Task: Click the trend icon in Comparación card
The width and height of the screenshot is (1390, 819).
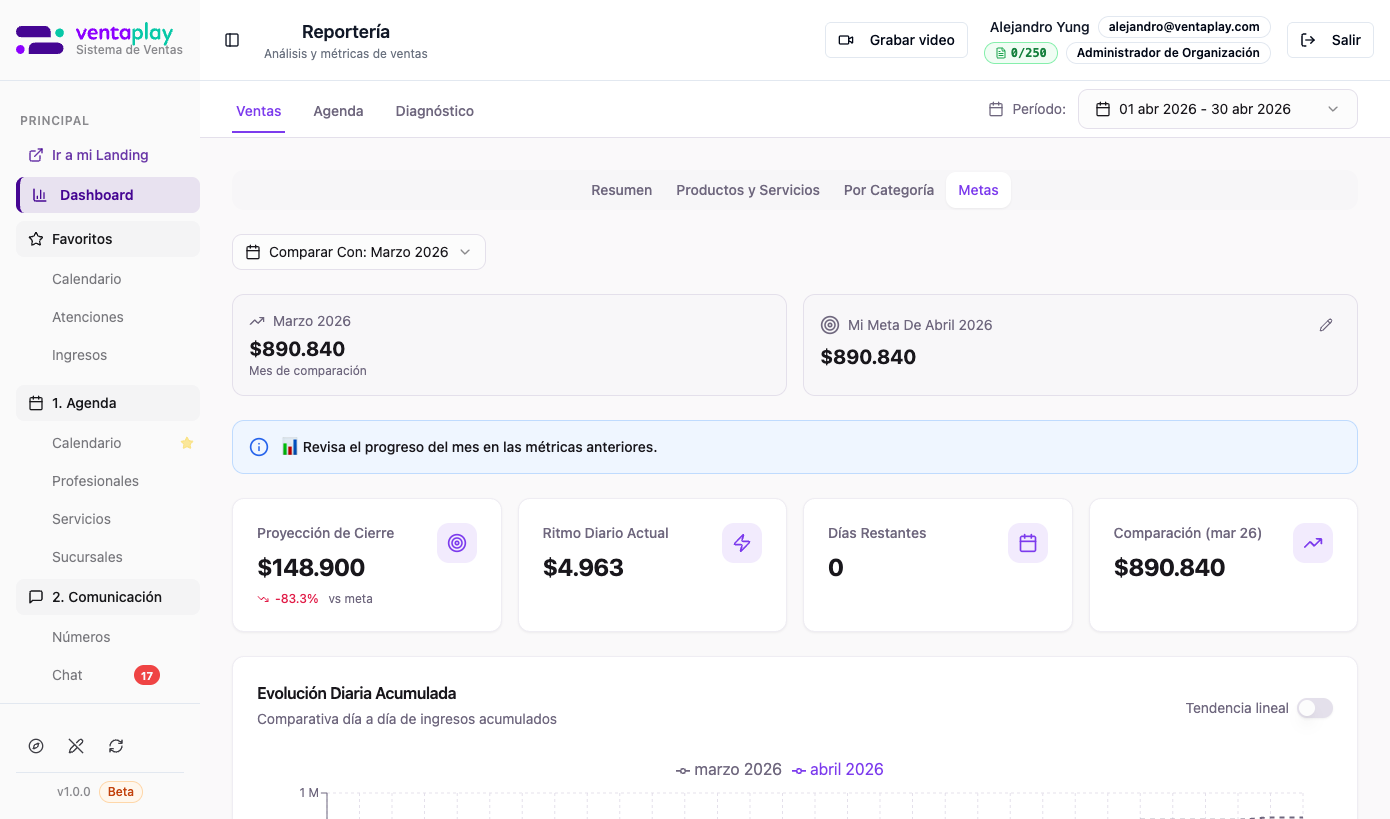Action: (1313, 543)
